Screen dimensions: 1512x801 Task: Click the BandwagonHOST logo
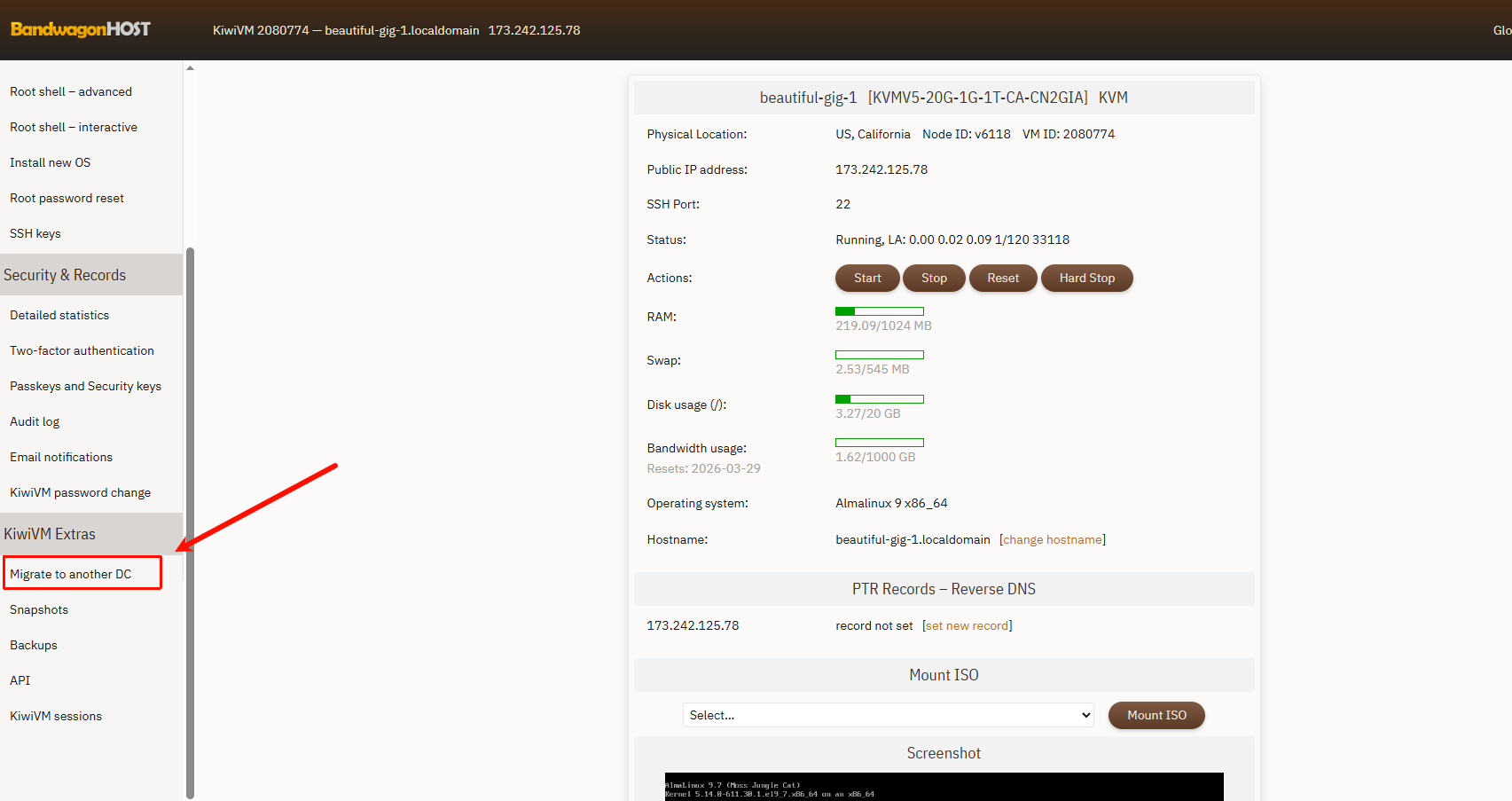pos(80,29)
